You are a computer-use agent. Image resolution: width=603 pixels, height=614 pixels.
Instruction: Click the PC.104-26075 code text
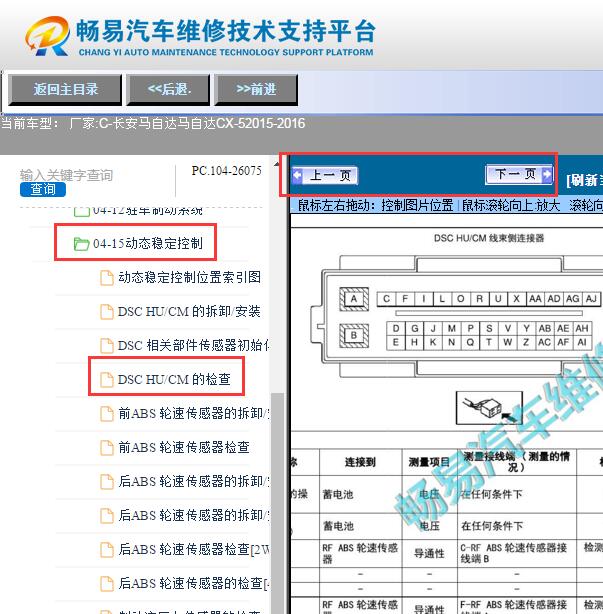(x=226, y=171)
